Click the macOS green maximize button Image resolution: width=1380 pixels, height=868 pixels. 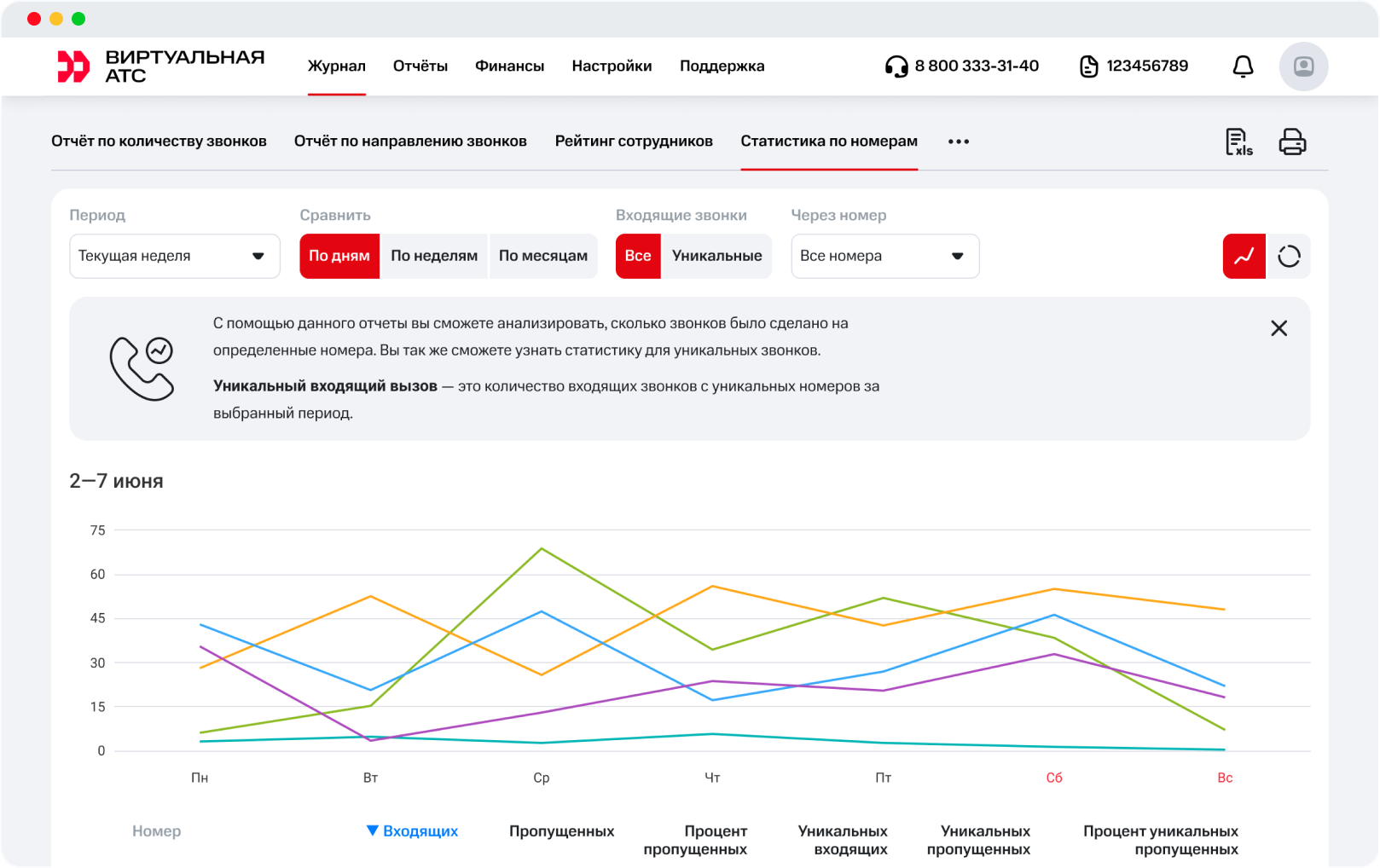pyautogui.click(x=78, y=19)
